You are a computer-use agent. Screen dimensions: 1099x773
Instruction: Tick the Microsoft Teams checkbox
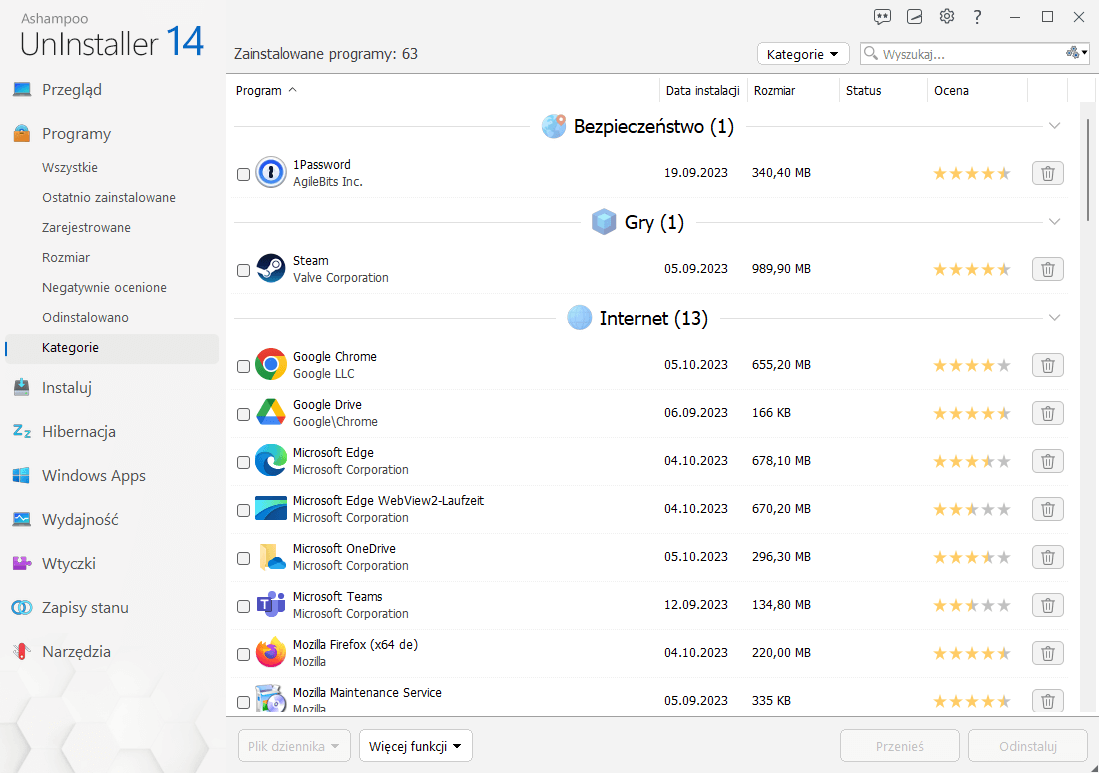(x=243, y=607)
